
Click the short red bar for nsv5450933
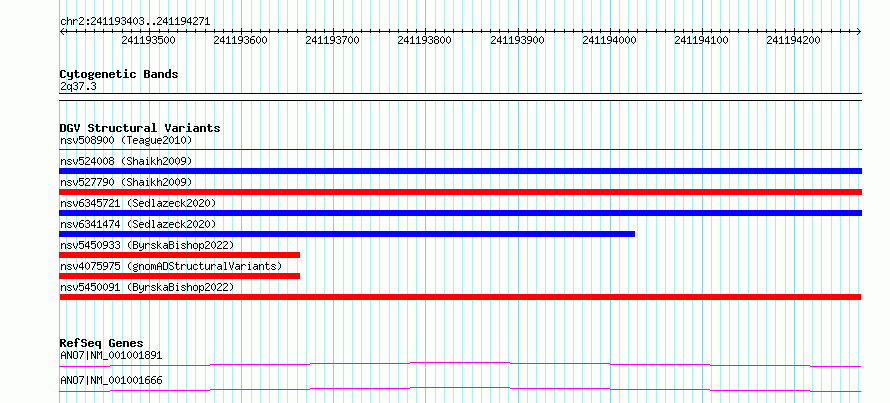[179, 255]
